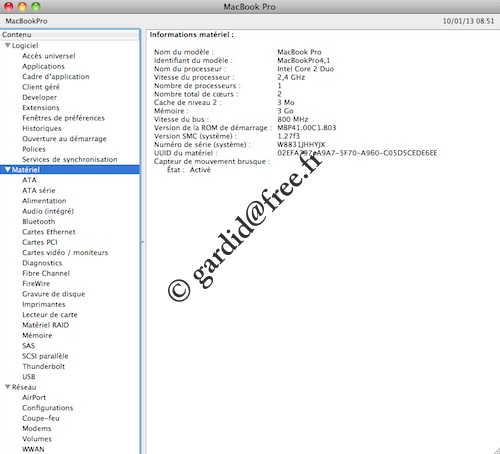This screenshot has height=454, width=500.
Task: Open Coupe-feu under Réseau
Action: pos(41,418)
